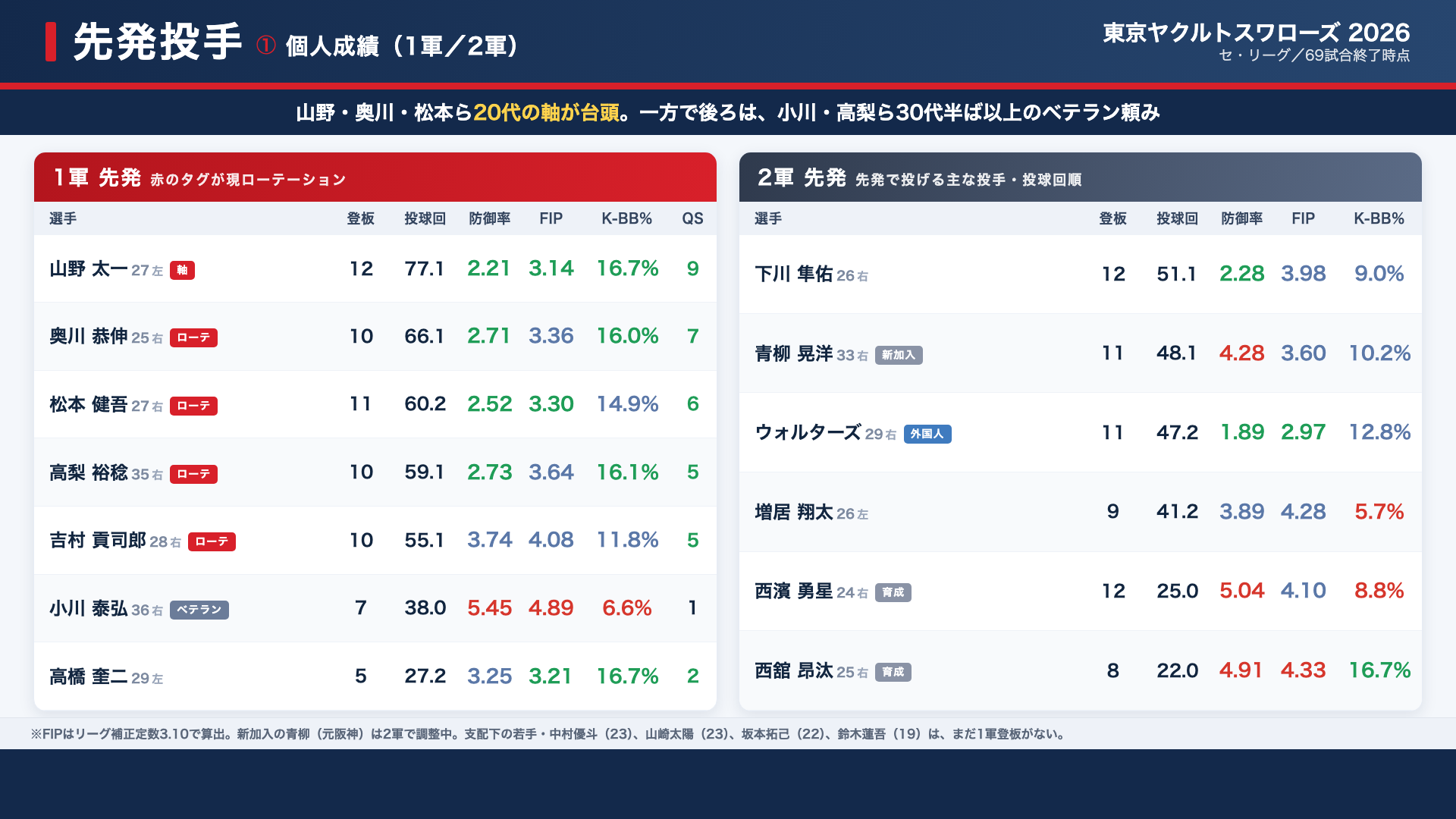The image size is (1456, 819).
Task: Click 小川 泰弘's ERA value 5.45
Action: click(x=489, y=608)
